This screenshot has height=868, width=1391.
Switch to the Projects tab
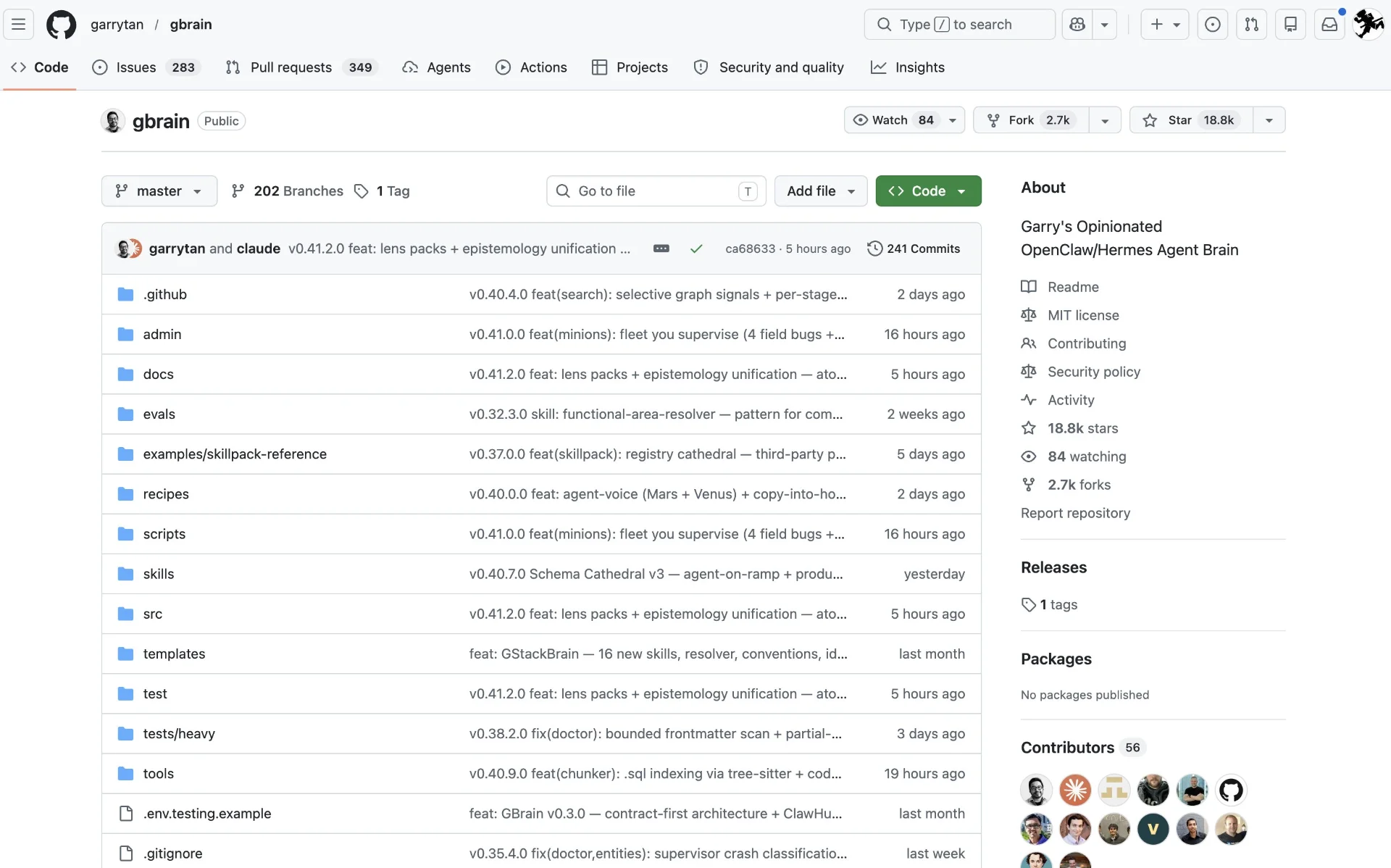tap(630, 67)
